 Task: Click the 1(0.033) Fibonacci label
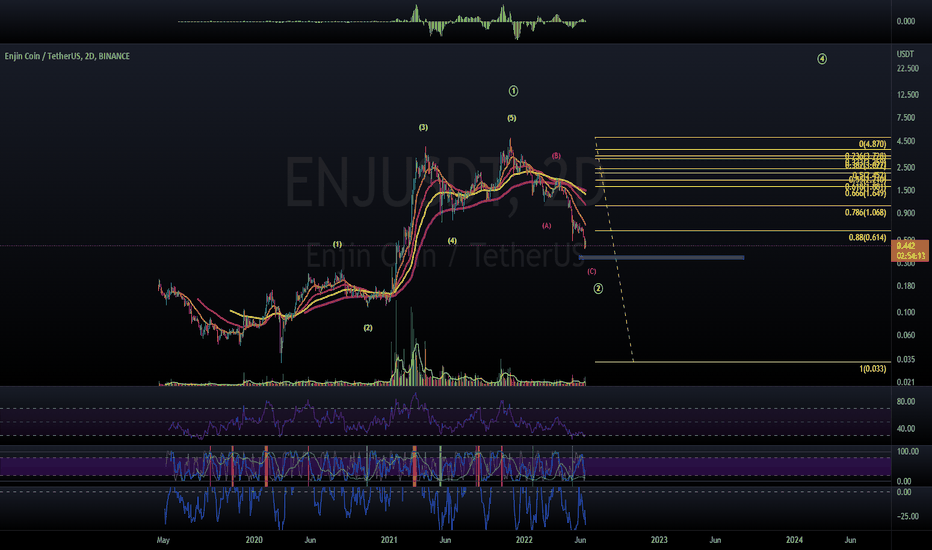point(873,369)
